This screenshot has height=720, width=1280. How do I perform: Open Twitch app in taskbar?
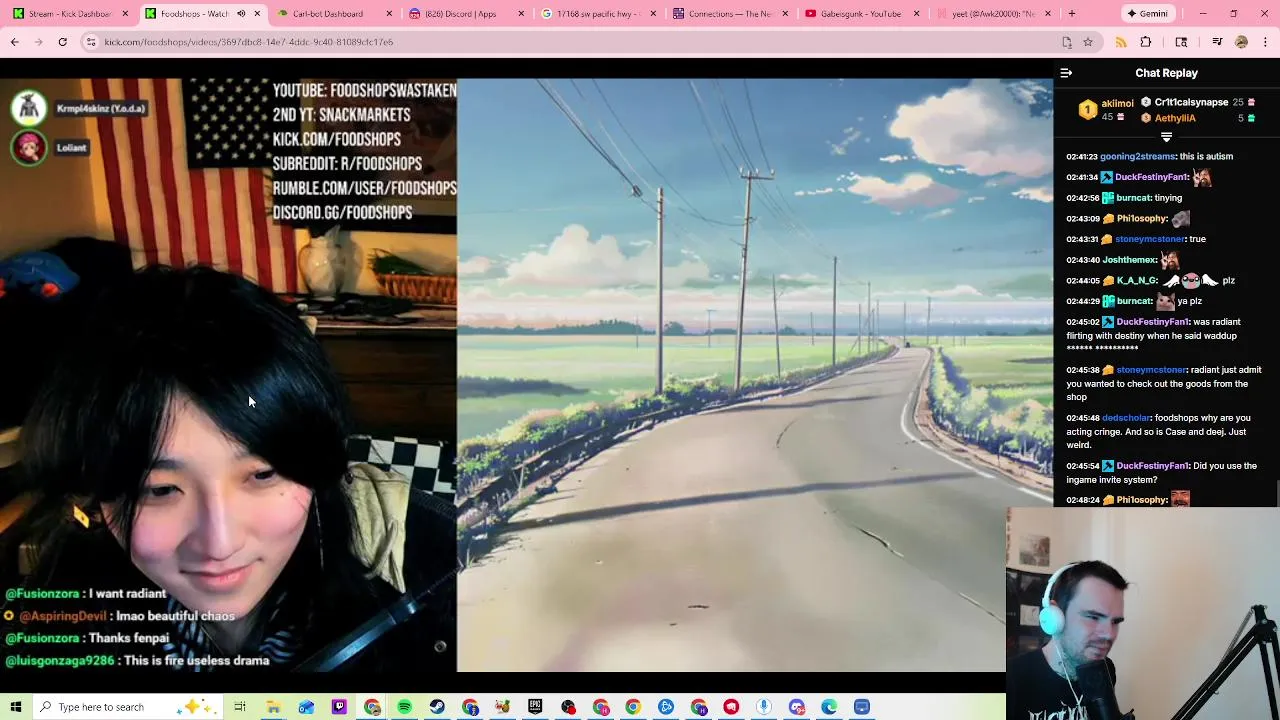(339, 707)
